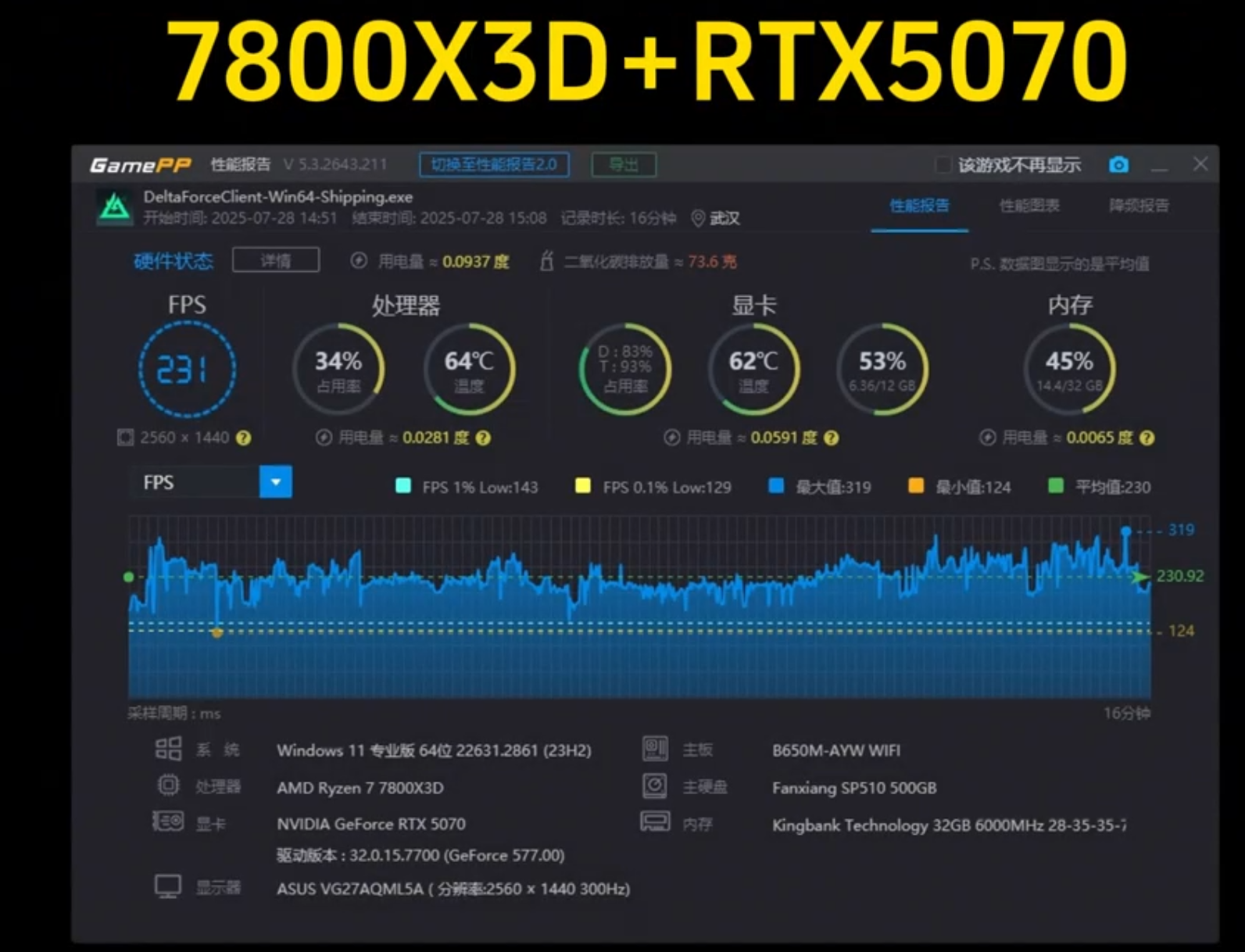Screen dimensions: 1245x952
Task: Click the DeltaForce game icon
Action: [x=115, y=207]
